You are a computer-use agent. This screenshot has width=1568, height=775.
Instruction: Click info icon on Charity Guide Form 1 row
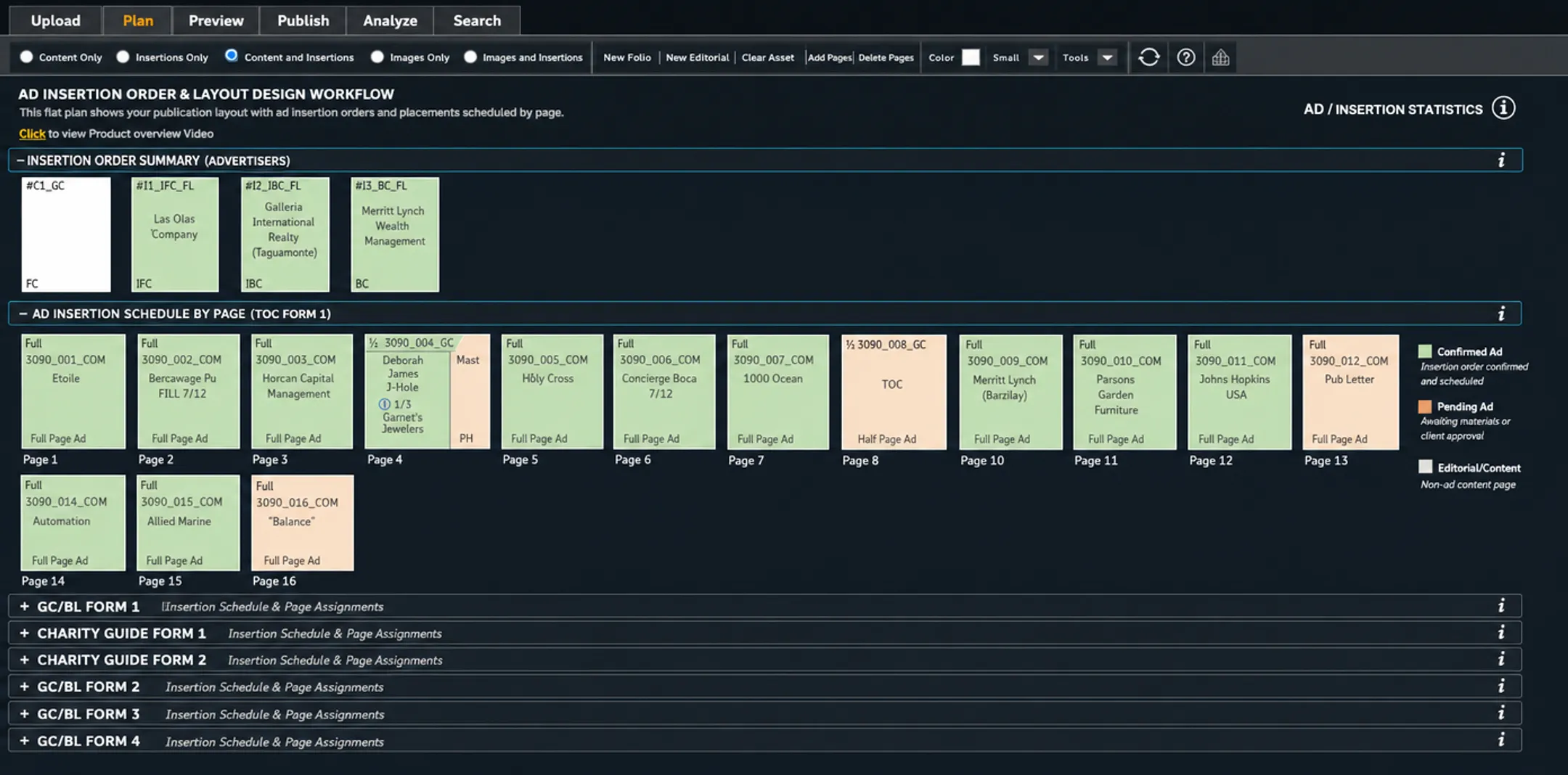(1501, 633)
